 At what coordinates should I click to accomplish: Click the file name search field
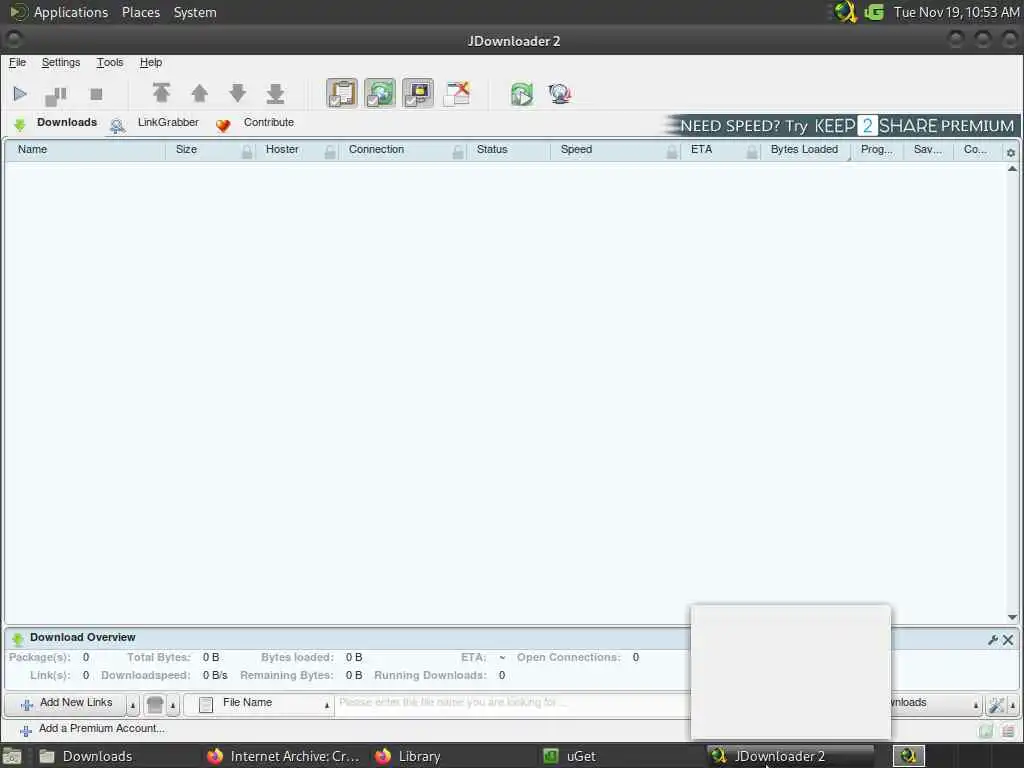513,703
